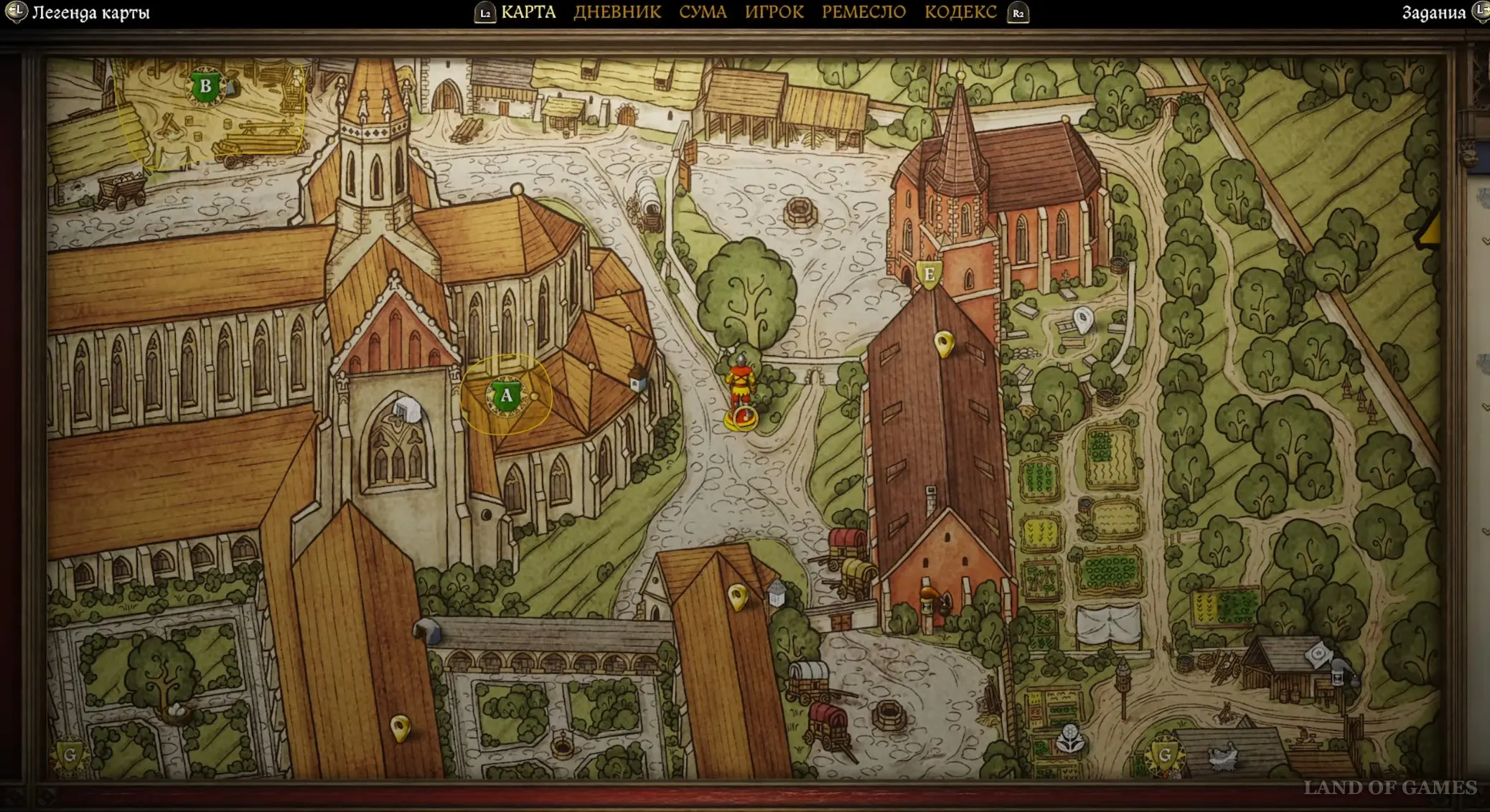Open the Задания quests panel
This screenshot has height=812, width=1490.
(x=1433, y=13)
